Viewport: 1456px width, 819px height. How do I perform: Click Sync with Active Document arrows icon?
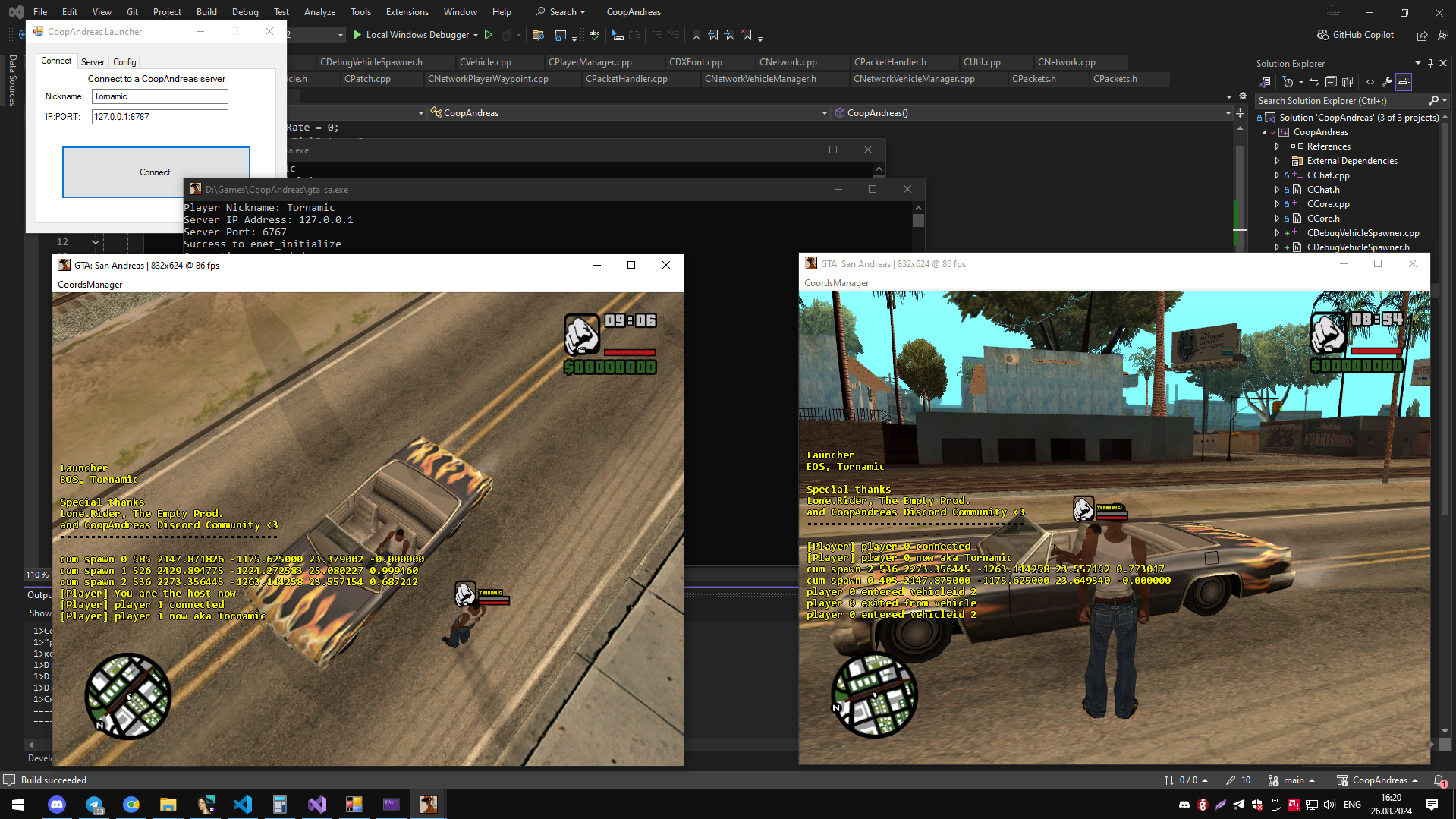1314,82
